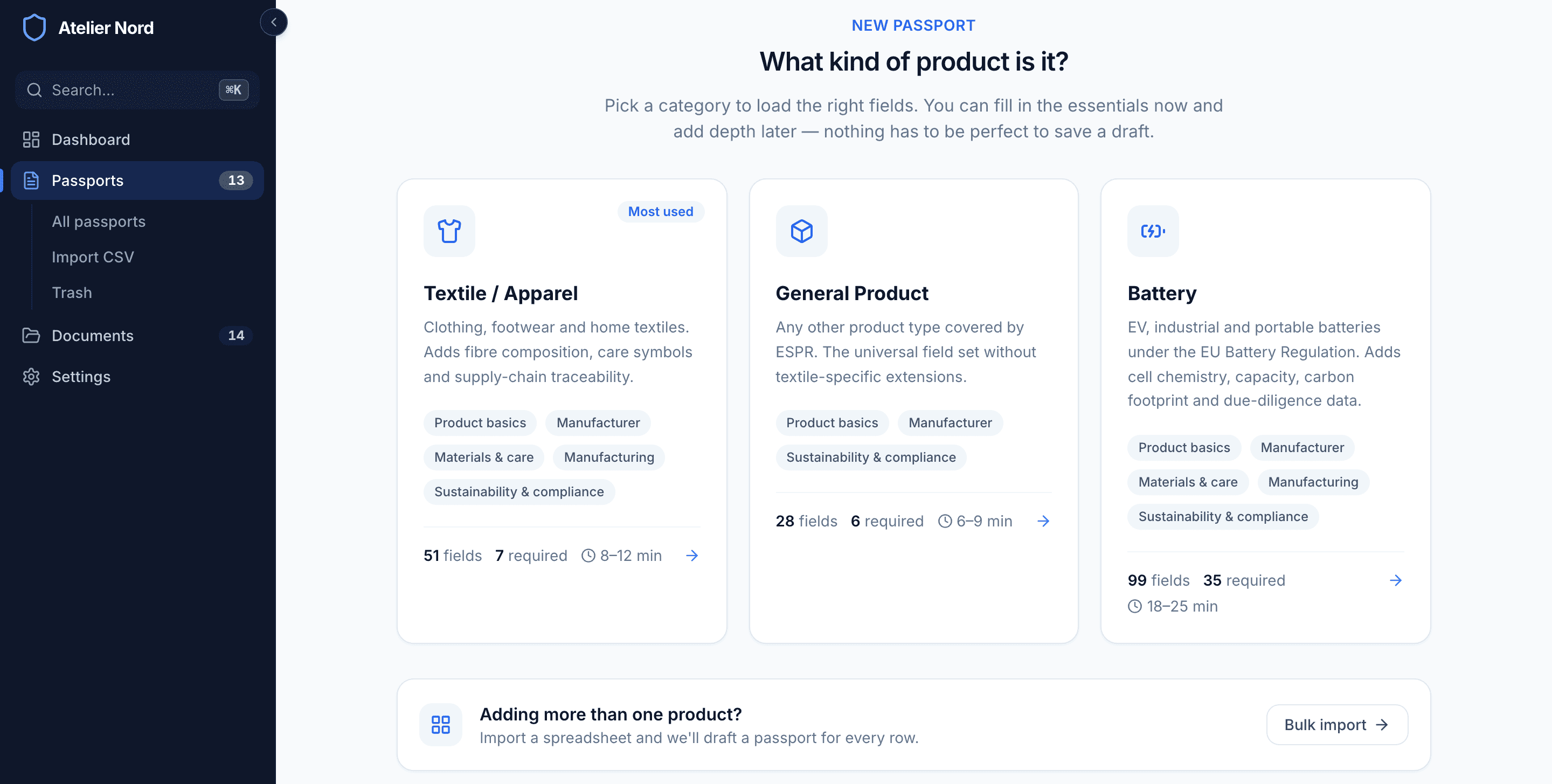The height and width of the screenshot is (784, 1552).
Task: Click the Bulk import button
Action: pos(1336,724)
